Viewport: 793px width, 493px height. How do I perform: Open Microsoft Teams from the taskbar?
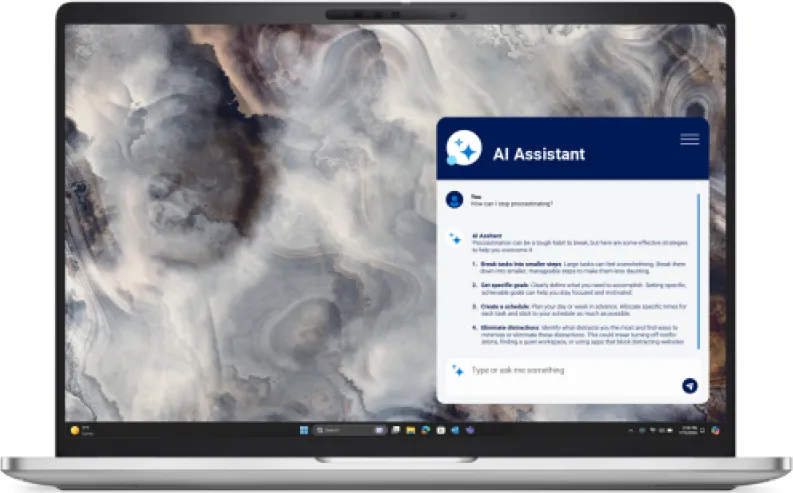(x=470, y=430)
